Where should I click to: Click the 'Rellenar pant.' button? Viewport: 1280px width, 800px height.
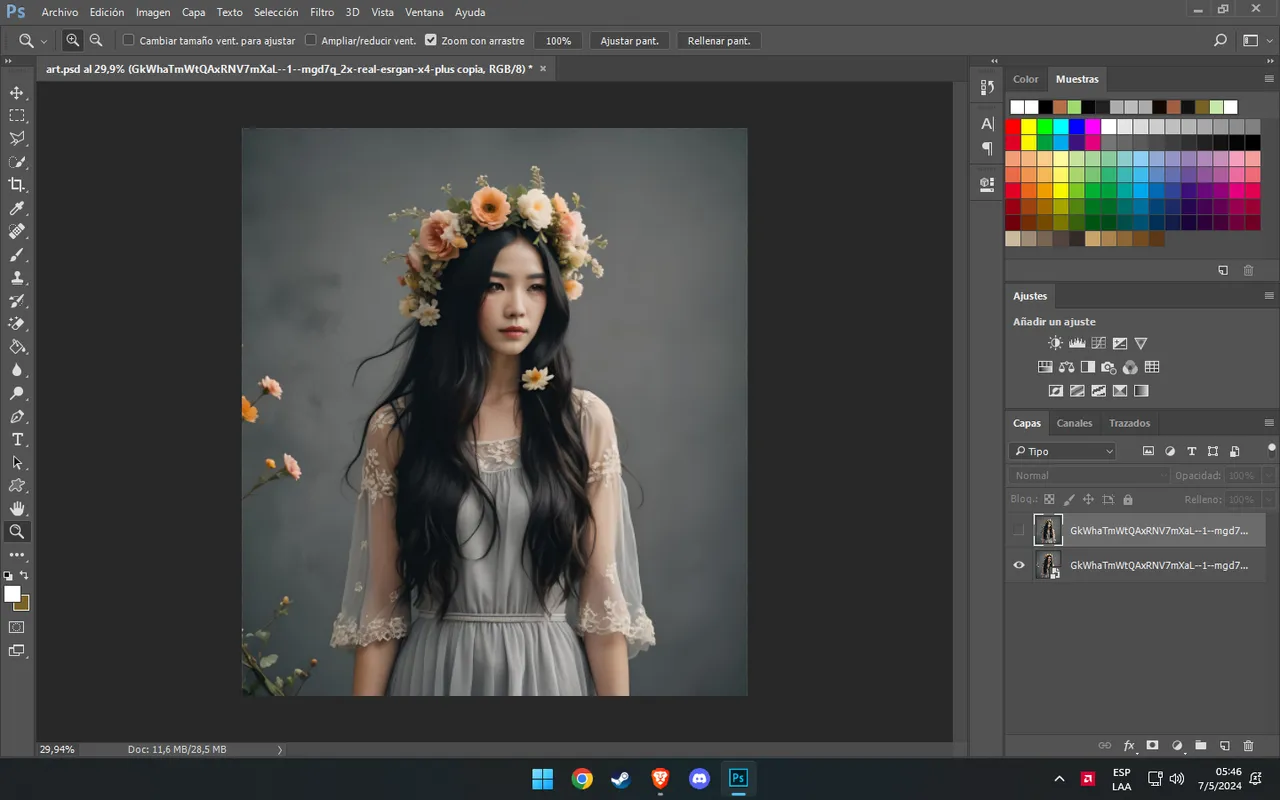tap(719, 41)
